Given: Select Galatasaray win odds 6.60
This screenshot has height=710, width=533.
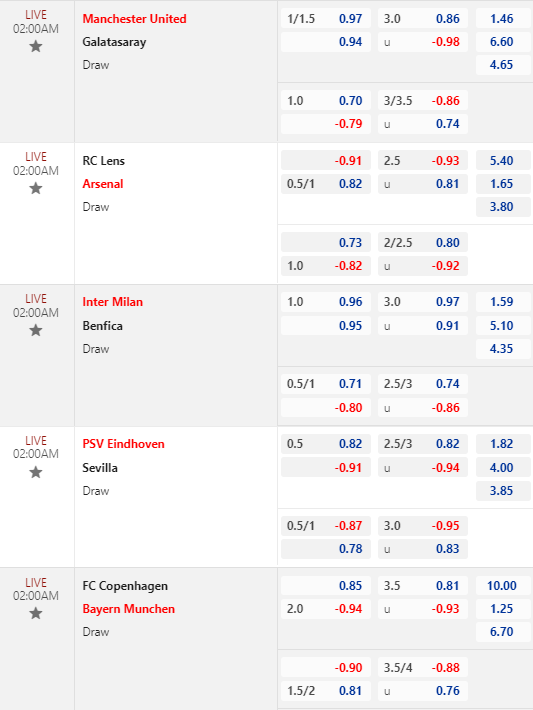Looking at the screenshot, I should tap(503, 42).
